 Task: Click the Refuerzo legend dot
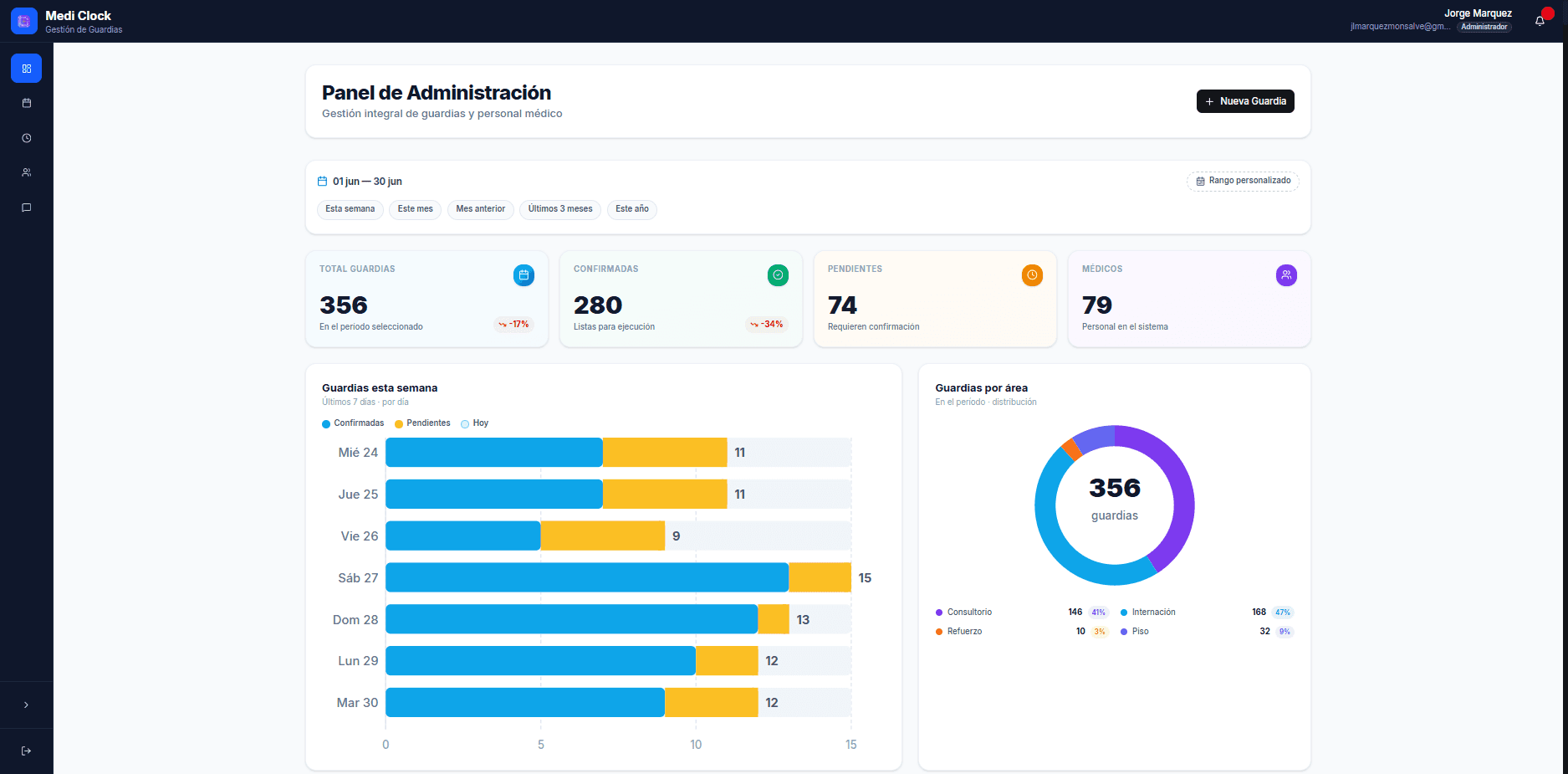[939, 632]
